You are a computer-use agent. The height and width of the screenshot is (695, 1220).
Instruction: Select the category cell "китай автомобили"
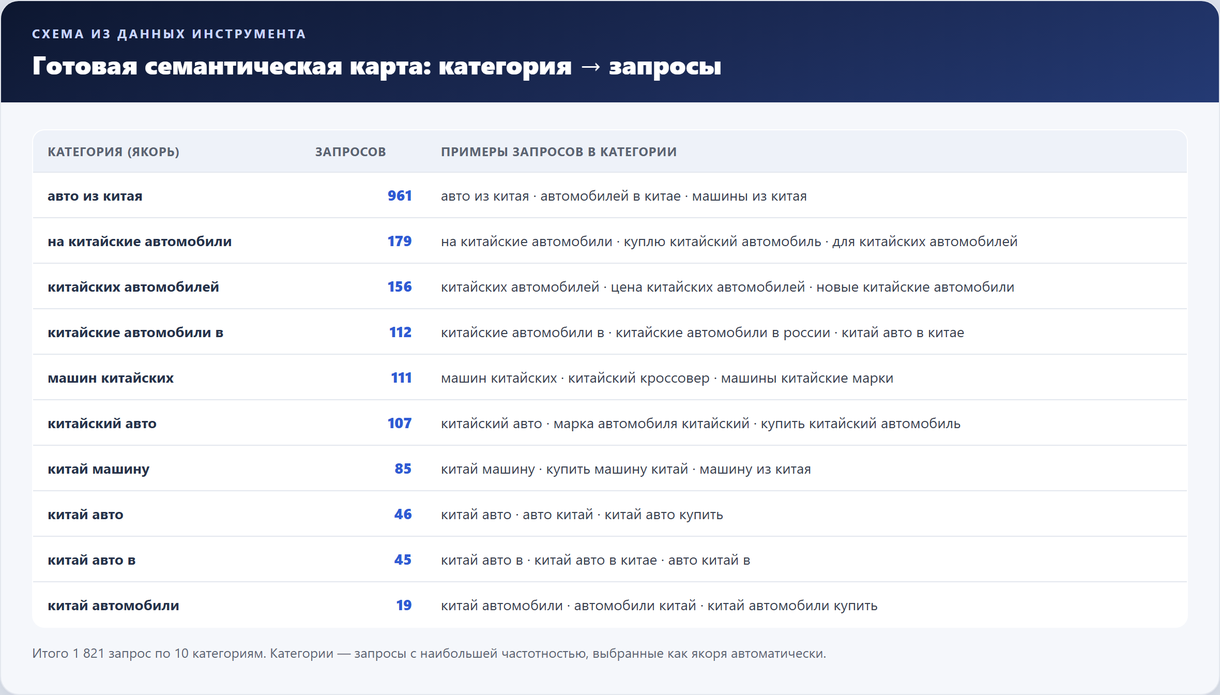coord(114,605)
